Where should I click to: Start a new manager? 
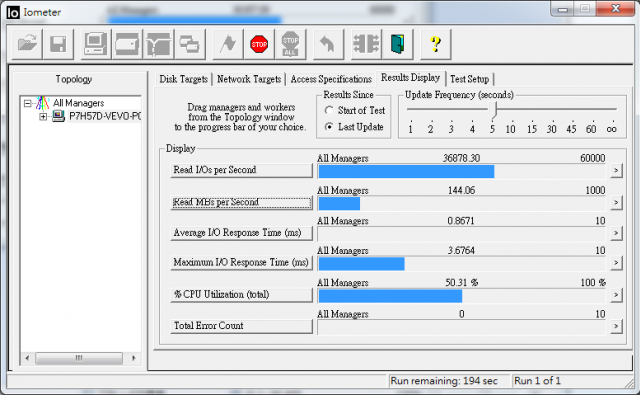(x=96, y=44)
